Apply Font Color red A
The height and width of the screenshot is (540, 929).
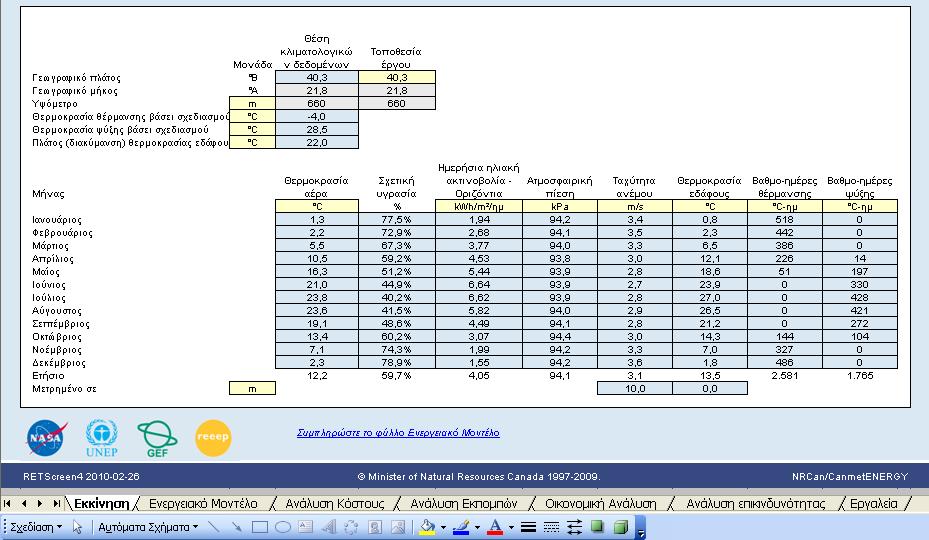click(x=495, y=527)
